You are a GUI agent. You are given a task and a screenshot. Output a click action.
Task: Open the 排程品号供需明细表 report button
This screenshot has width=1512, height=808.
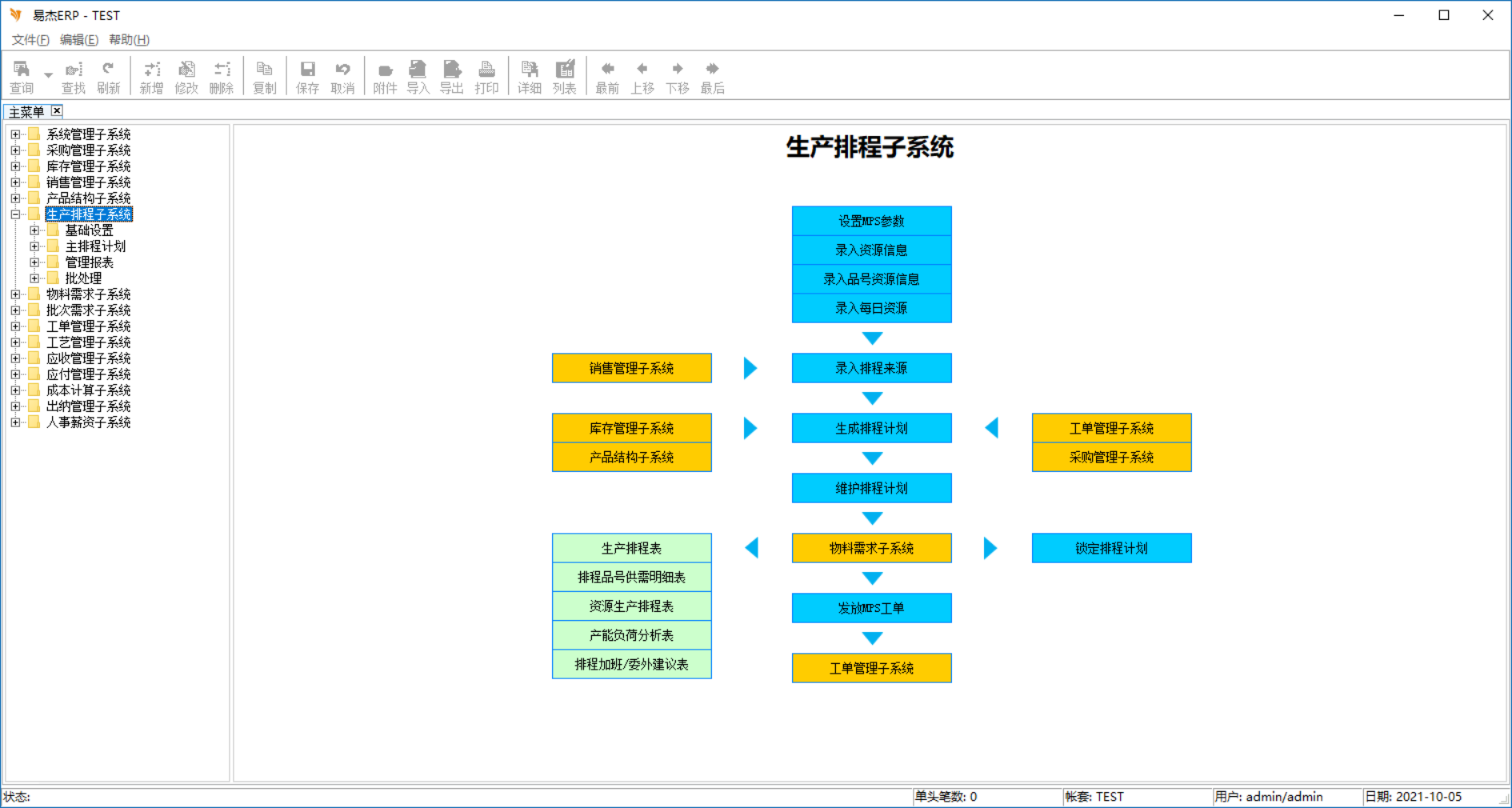coord(632,578)
